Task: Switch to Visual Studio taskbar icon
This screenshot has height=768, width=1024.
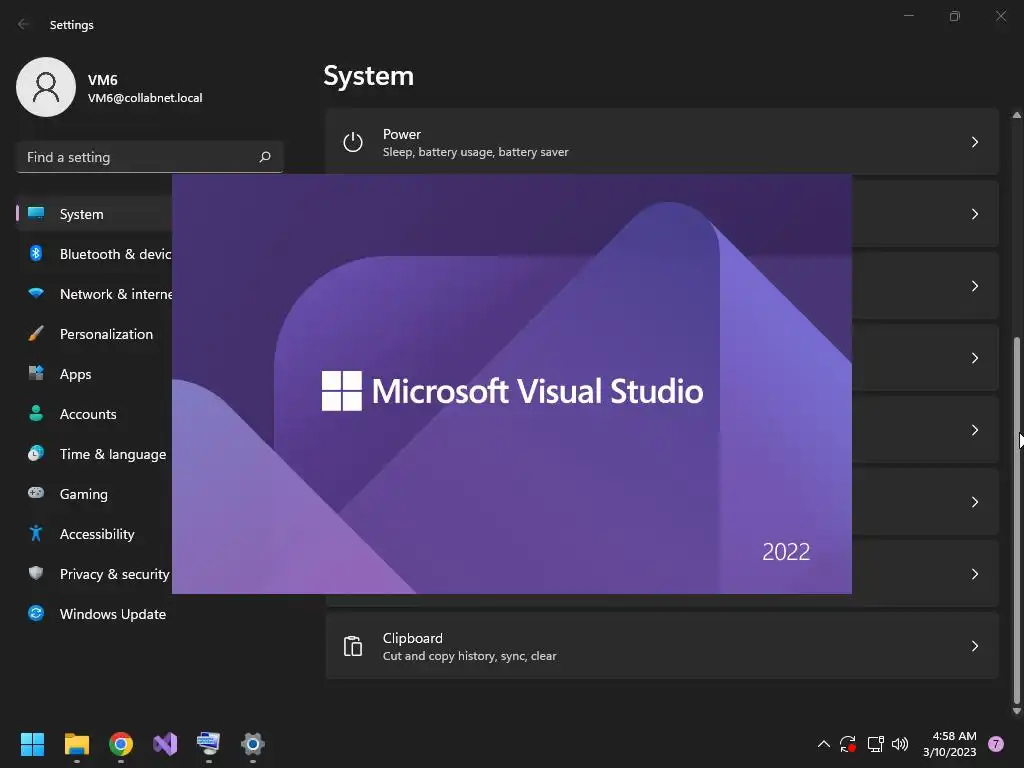Action: pos(165,744)
